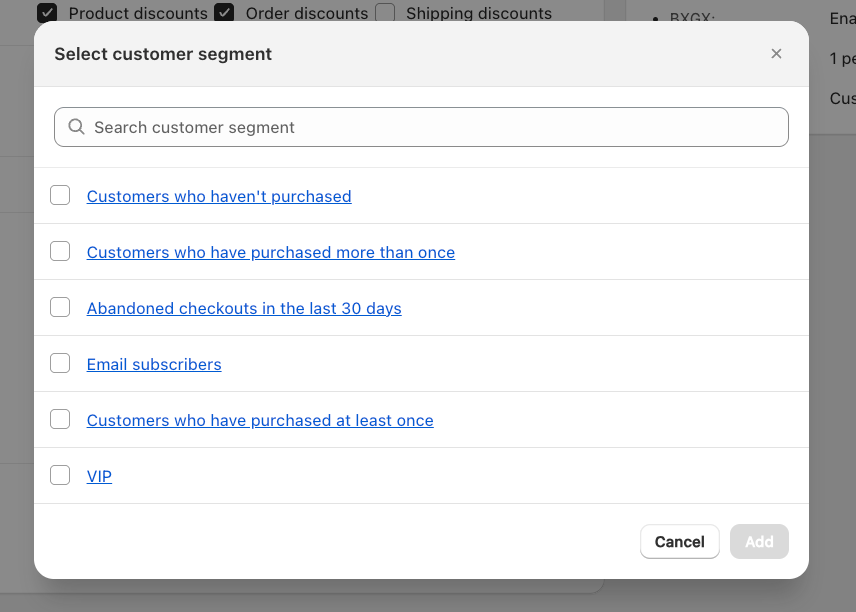This screenshot has height=612, width=856.
Task: Toggle the VIP segment checkbox
Action: (60, 475)
